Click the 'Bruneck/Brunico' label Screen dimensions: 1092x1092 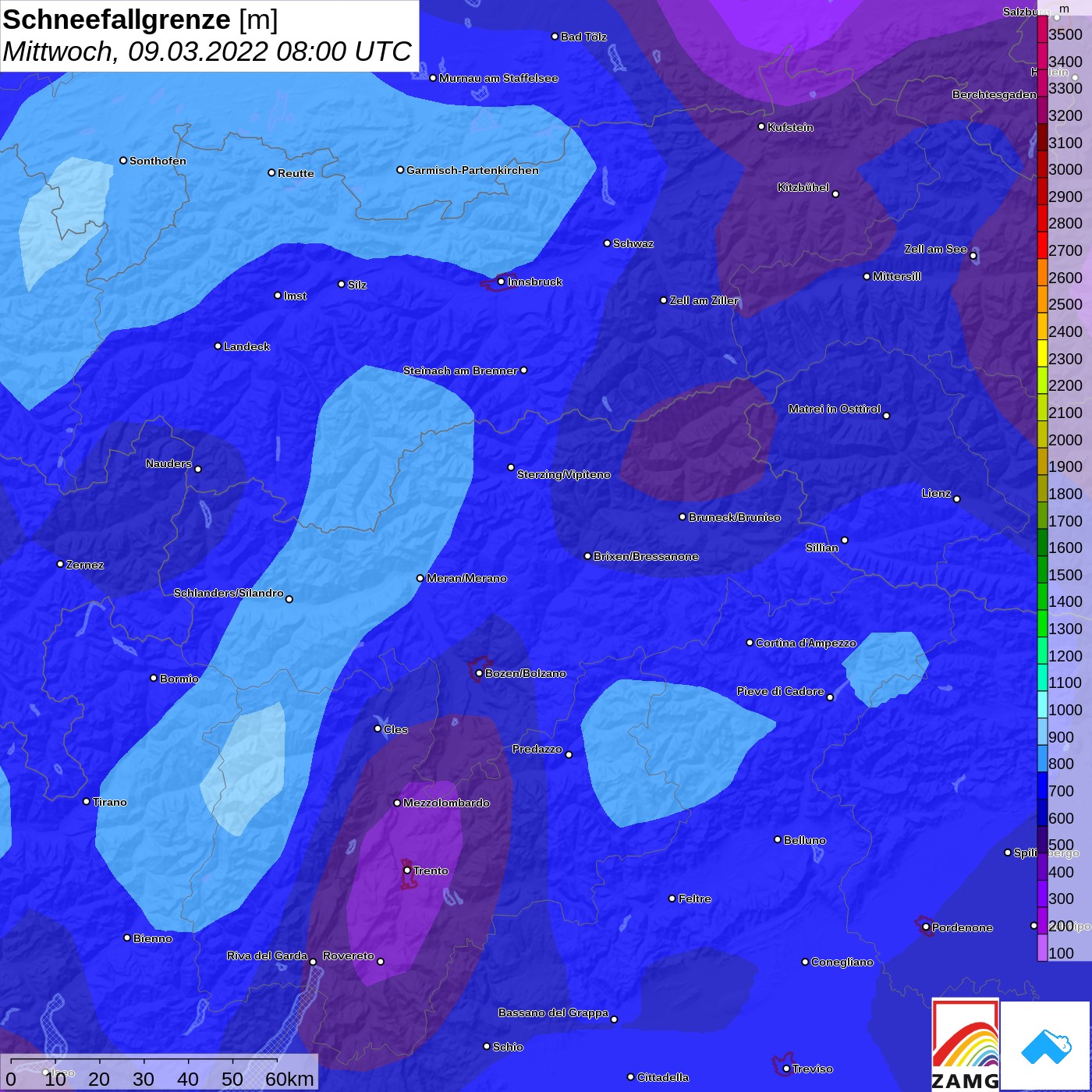coord(735,517)
